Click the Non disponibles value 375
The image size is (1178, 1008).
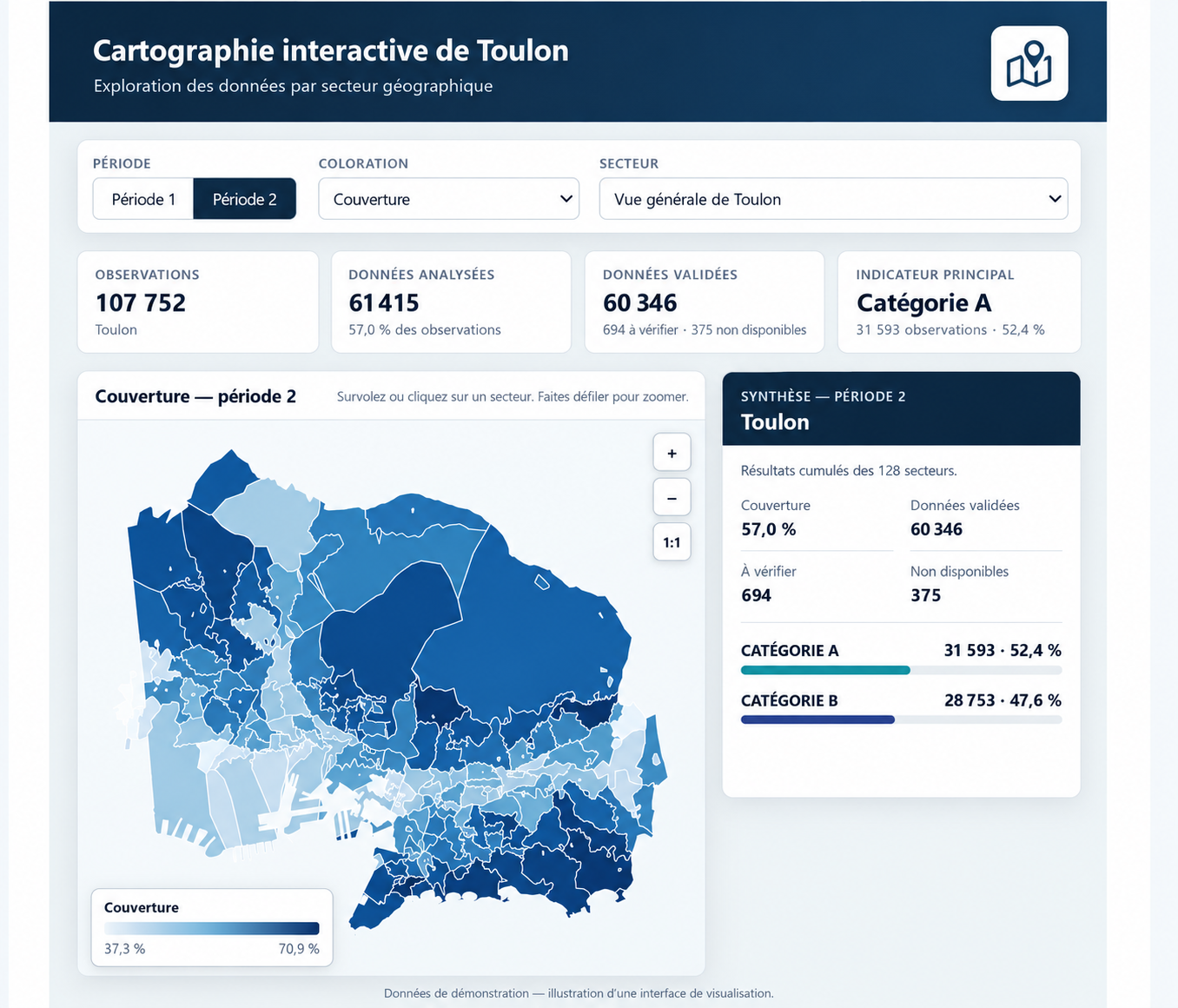tap(926, 595)
